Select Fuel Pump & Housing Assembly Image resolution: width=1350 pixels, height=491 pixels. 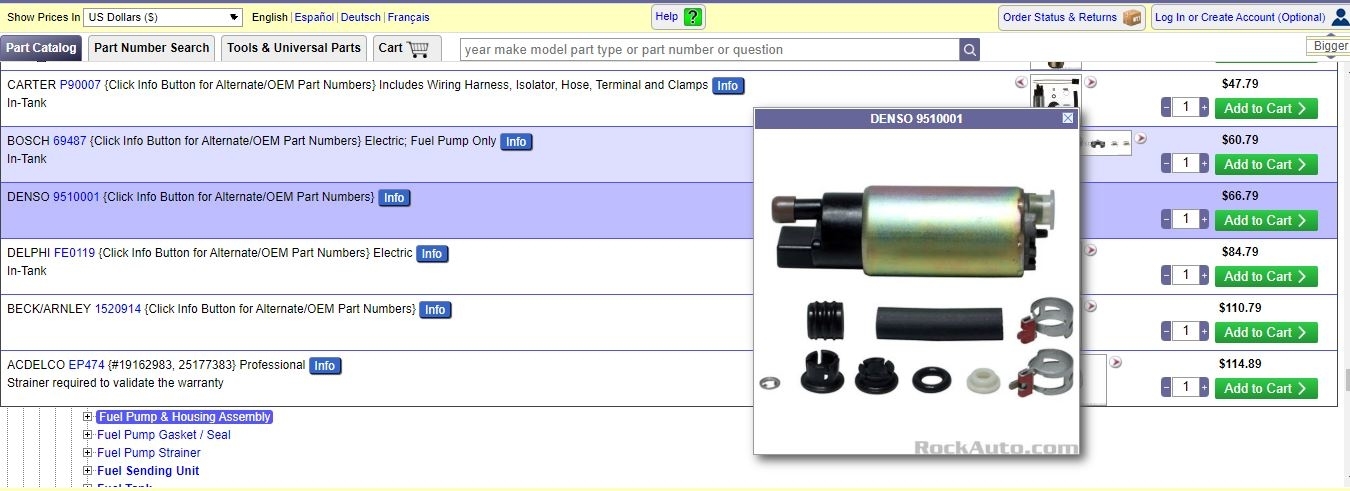184,417
